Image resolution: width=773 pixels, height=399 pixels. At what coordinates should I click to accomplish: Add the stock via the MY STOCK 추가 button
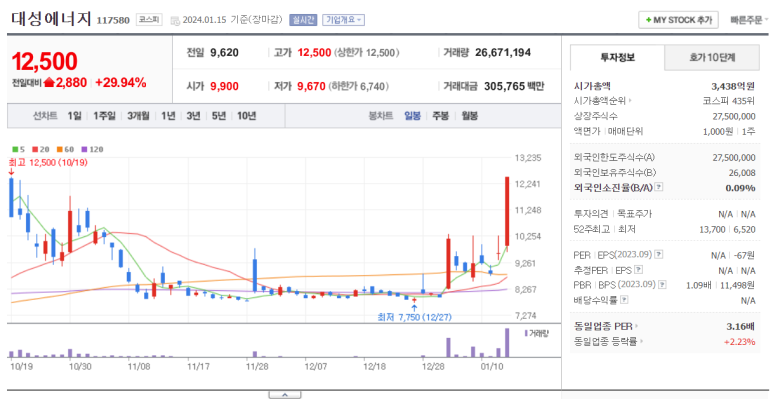(678, 20)
